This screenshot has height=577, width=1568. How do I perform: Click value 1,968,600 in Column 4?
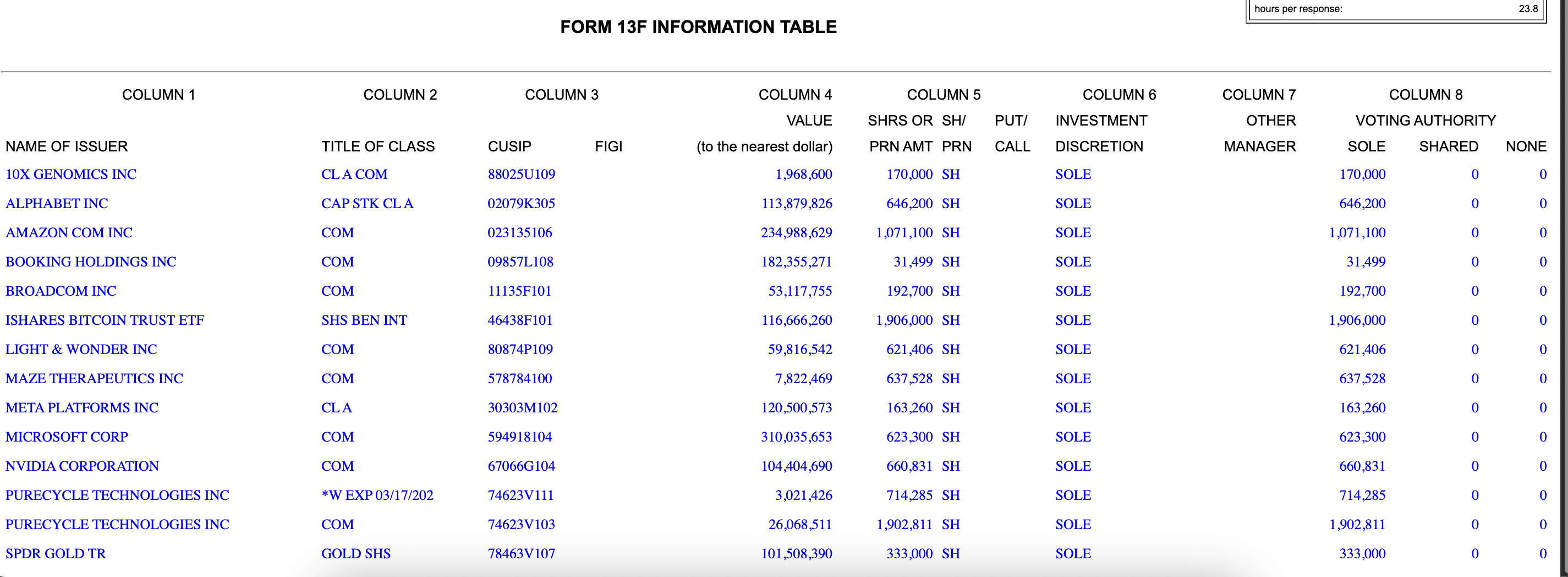tap(803, 175)
